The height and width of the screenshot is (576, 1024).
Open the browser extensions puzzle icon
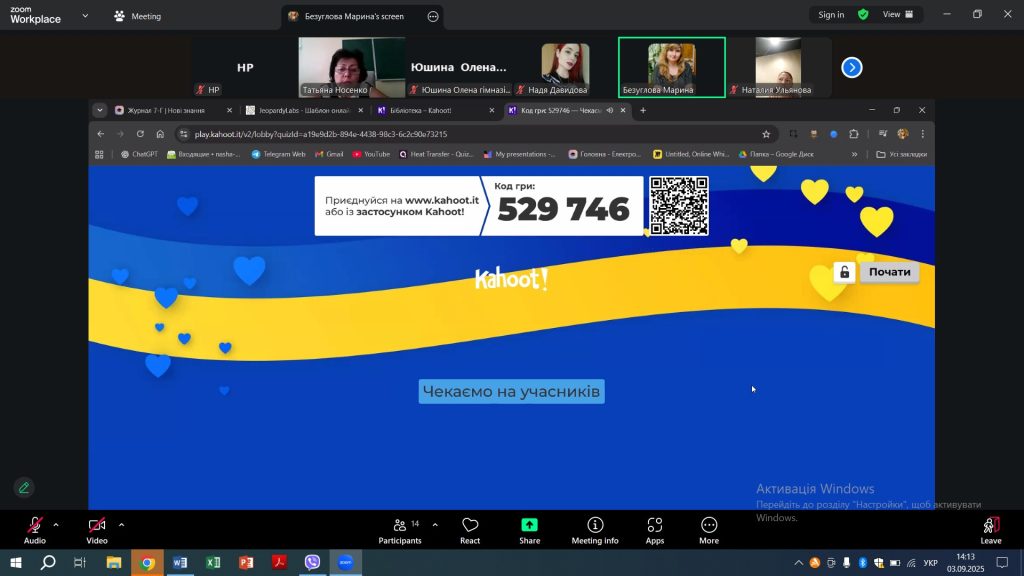tap(854, 134)
